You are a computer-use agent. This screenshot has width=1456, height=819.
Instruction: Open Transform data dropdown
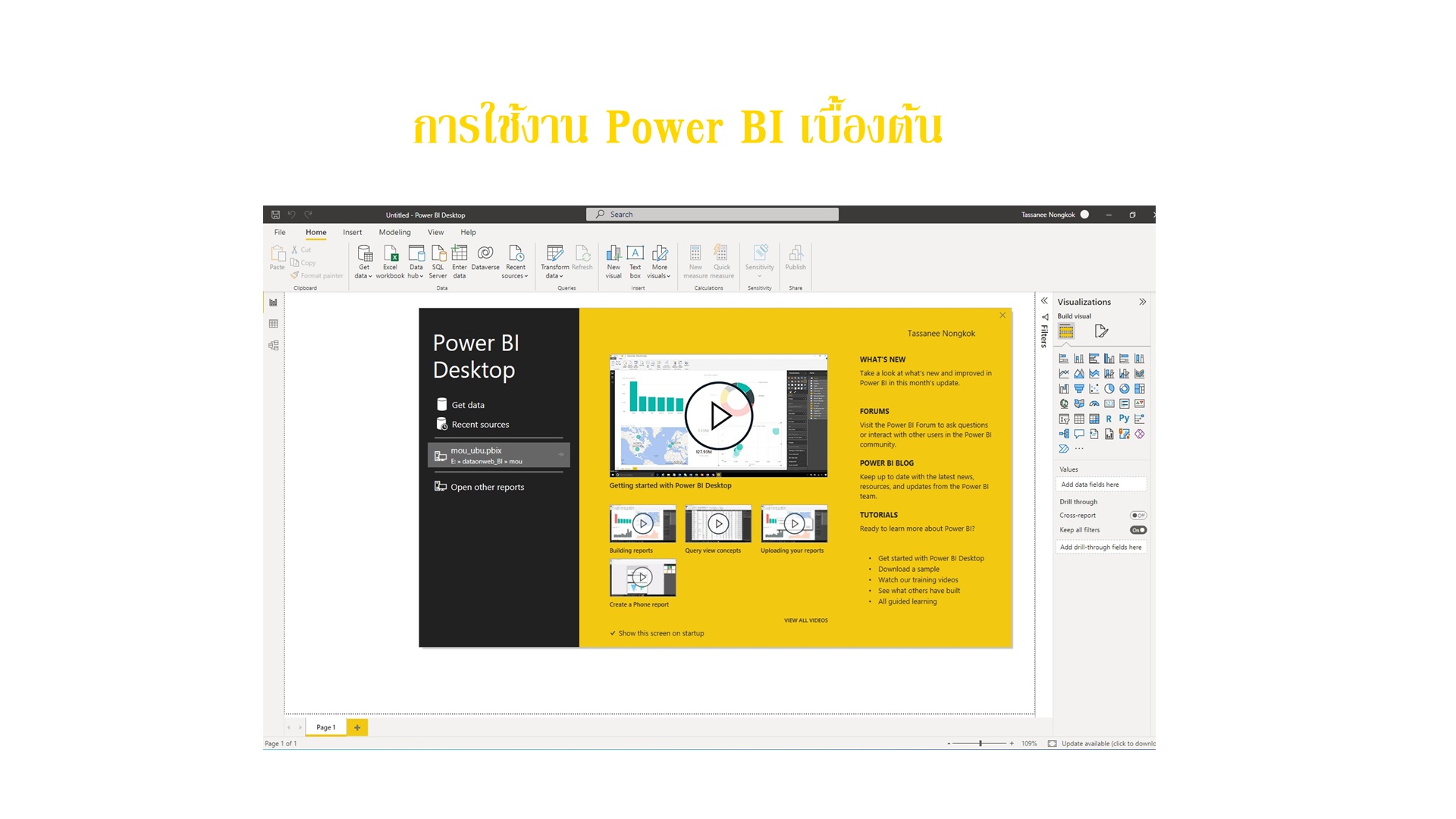coord(554,262)
